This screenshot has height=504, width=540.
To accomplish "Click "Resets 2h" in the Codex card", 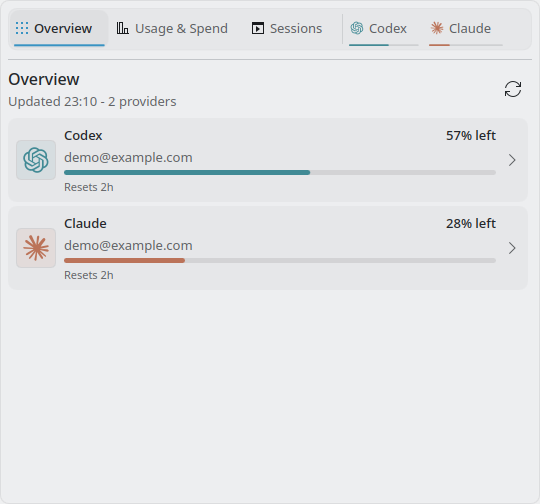I will (x=89, y=187).
